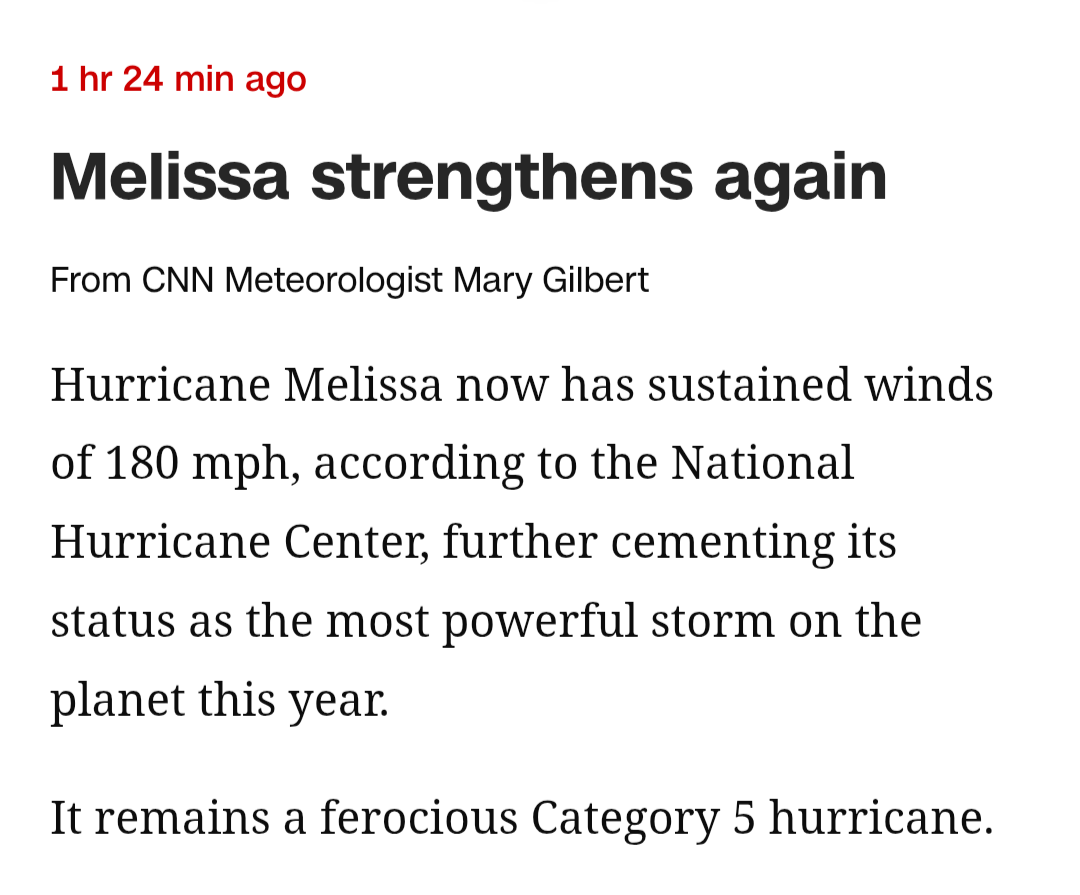Click the phrase 'further cementing its'

[x=670, y=542]
